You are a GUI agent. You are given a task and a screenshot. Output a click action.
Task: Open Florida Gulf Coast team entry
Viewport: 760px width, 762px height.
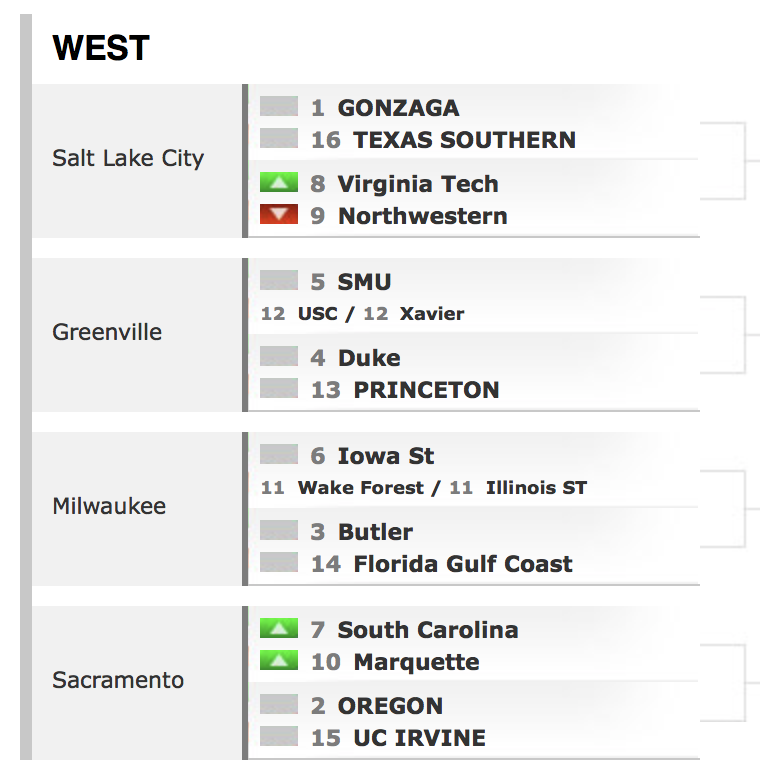[463, 564]
